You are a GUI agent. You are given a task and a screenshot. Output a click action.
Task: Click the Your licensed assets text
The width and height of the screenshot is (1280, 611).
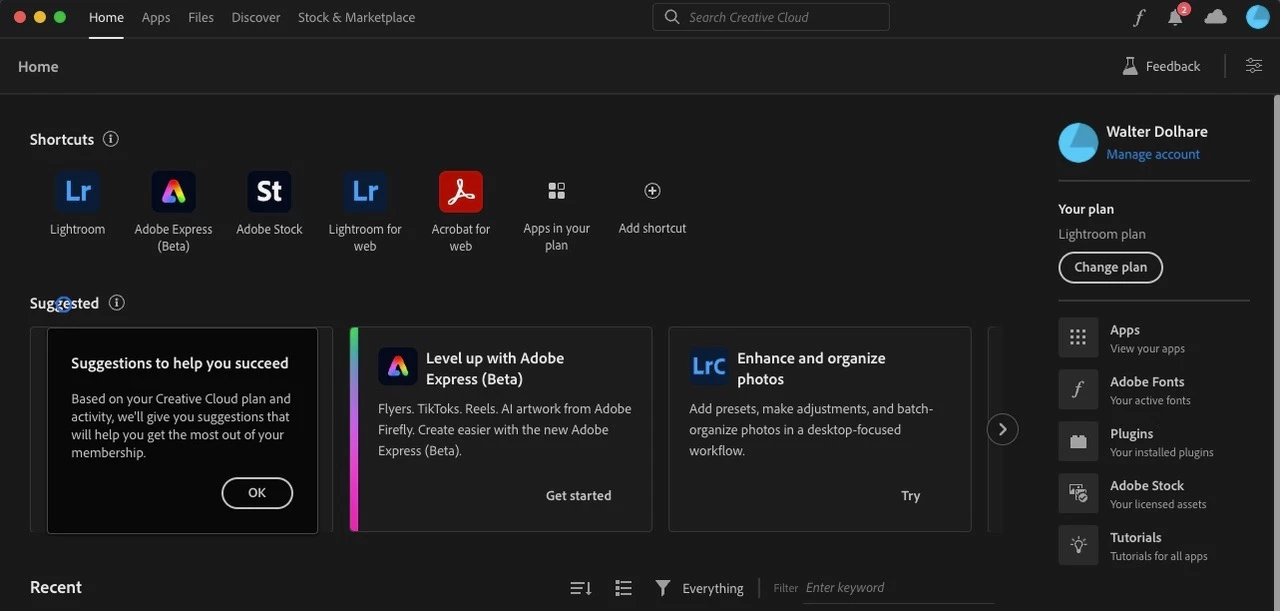coord(1158,504)
